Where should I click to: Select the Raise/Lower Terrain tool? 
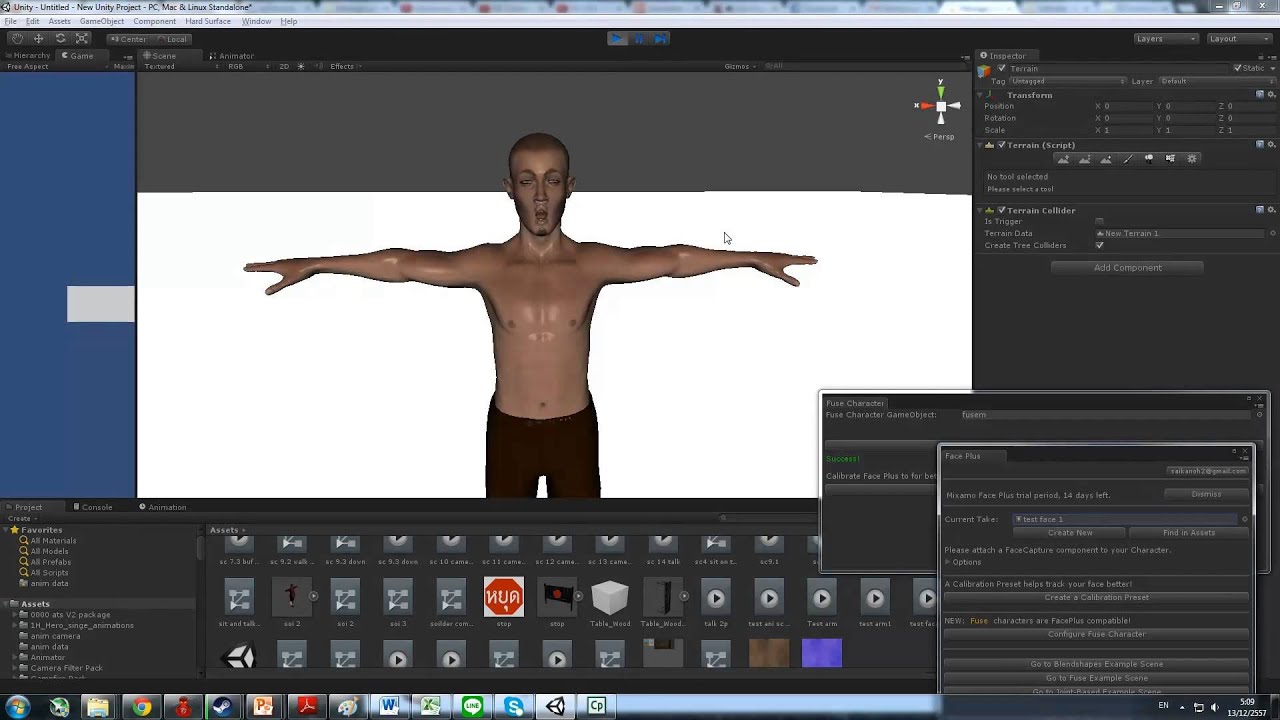[1064, 159]
